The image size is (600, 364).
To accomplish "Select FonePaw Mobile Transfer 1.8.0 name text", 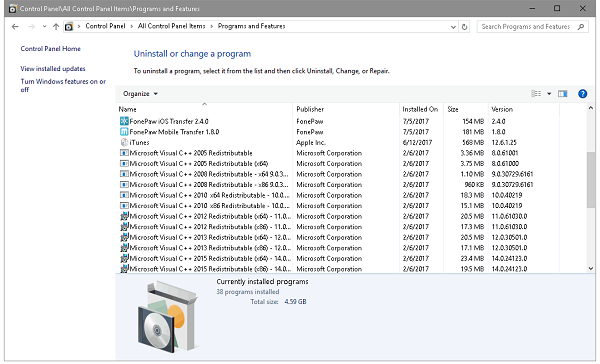I will pyautogui.click(x=174, y=132).
